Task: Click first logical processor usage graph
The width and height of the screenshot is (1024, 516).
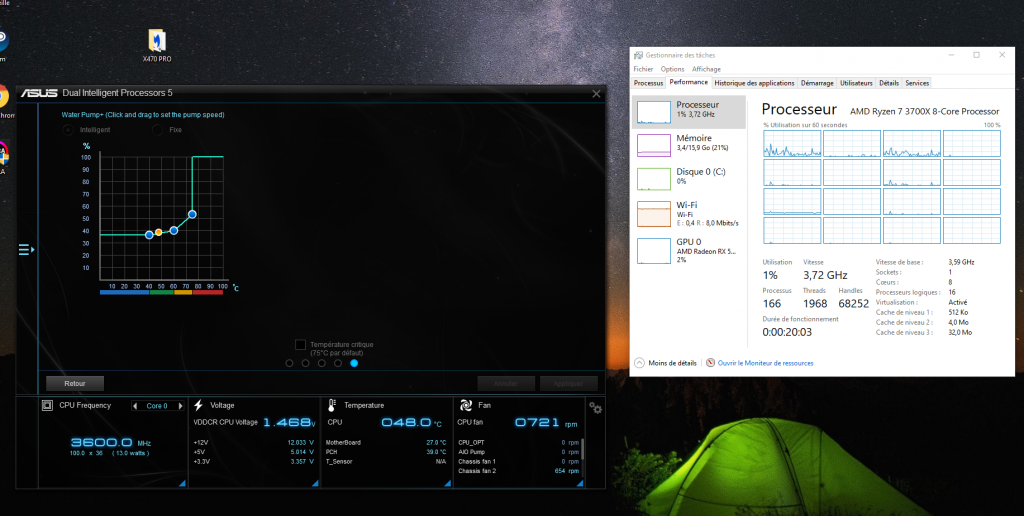Action: (792, 144)
